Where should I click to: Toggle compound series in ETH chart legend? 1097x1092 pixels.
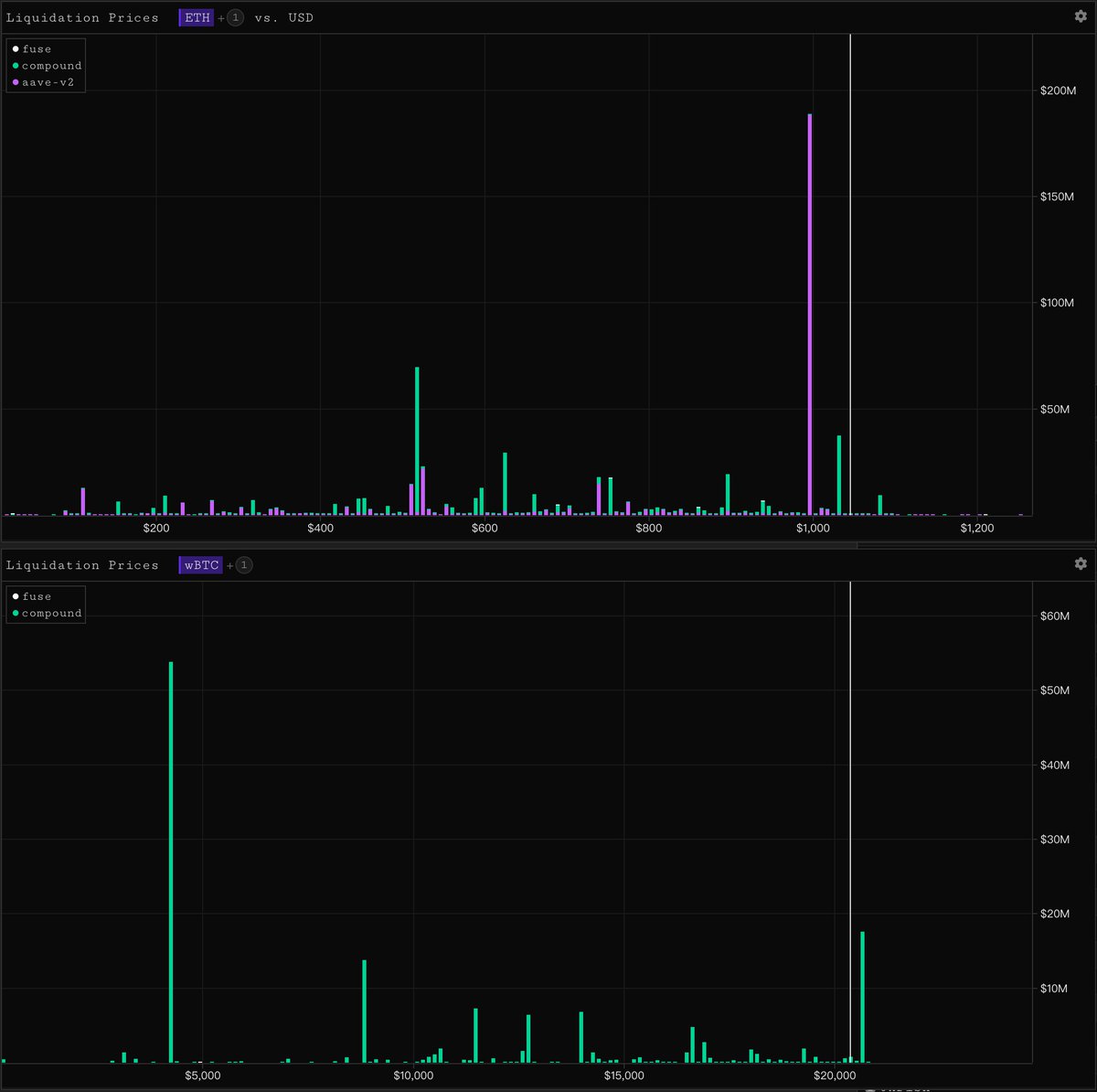[x=47, y=66]
